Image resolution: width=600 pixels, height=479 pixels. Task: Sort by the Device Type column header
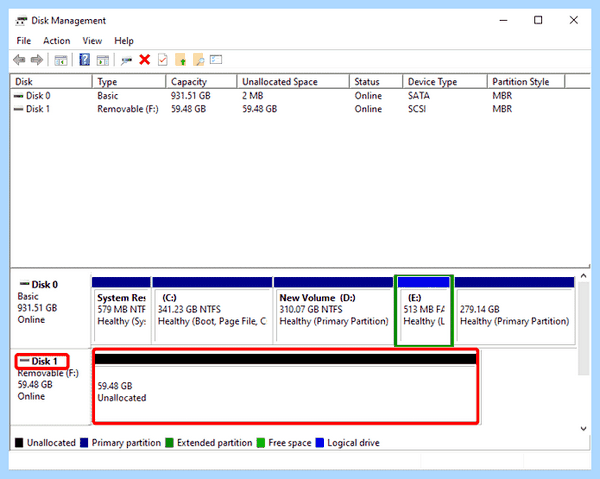(x=445, y=81)
